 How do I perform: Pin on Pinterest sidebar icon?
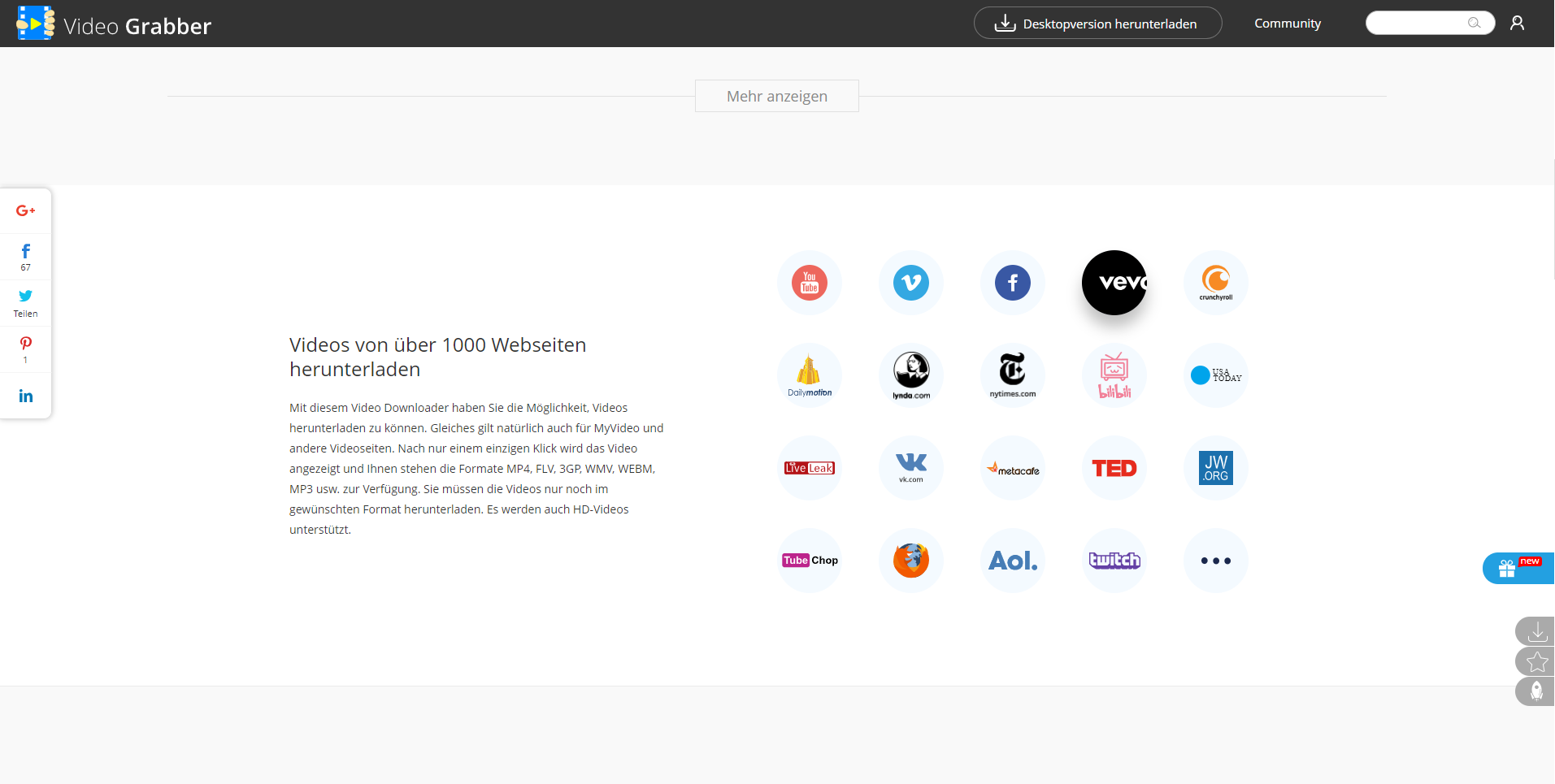coord(26,349)
